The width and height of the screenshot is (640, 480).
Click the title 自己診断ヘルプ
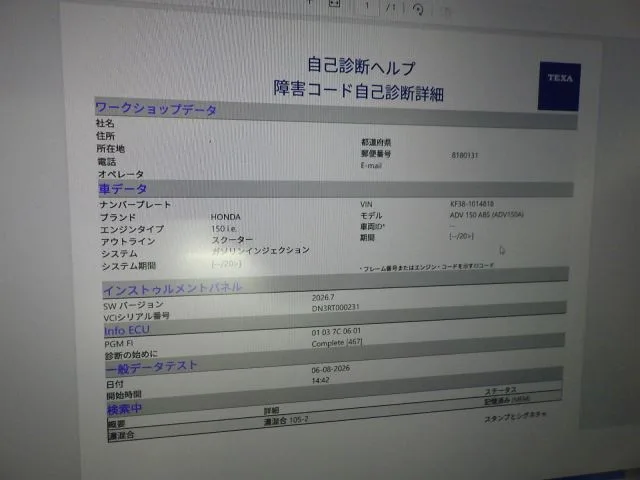[361, 67]
